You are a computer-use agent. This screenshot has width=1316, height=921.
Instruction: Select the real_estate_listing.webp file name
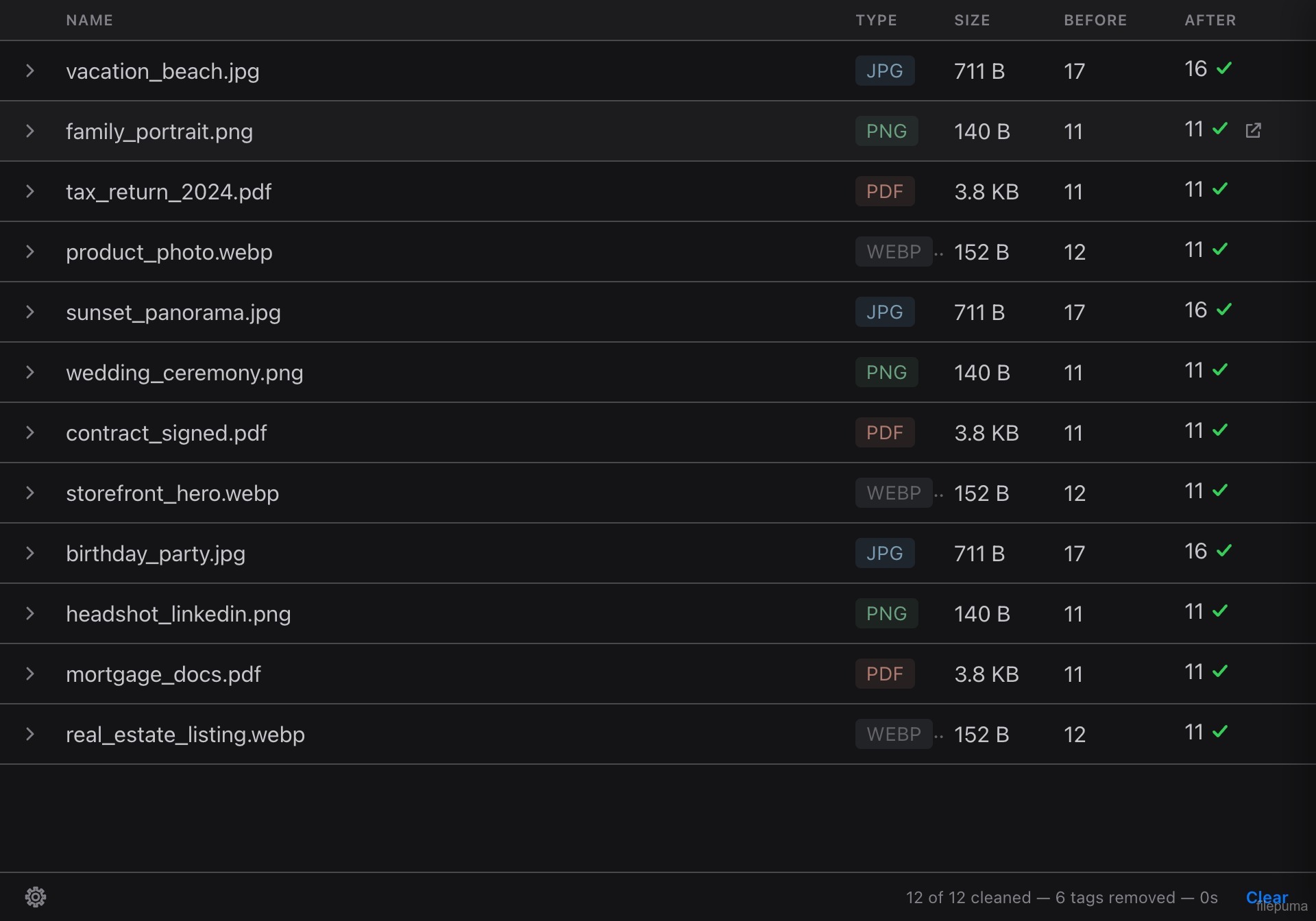pos(185,734)
